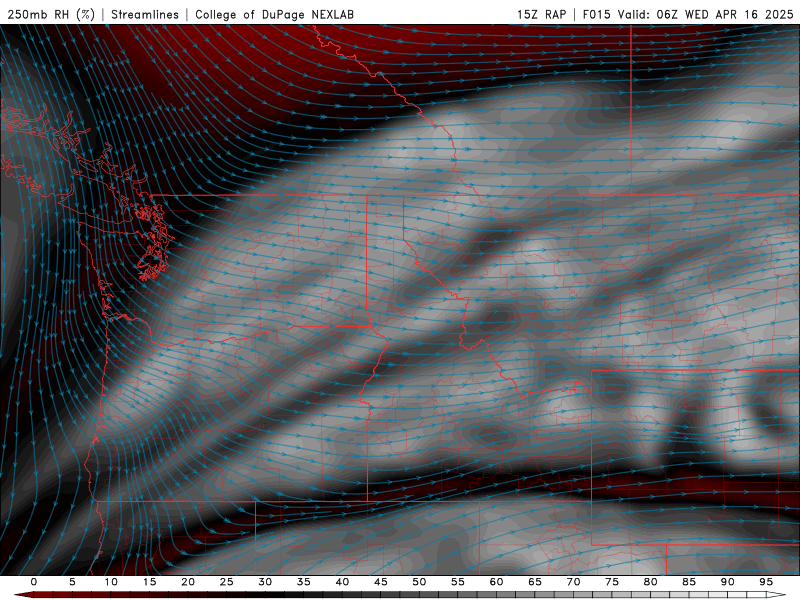Click the '40' value on the color scale
Image resolution: width=800 pixels, height=600 pixels.
click(342, 582)
